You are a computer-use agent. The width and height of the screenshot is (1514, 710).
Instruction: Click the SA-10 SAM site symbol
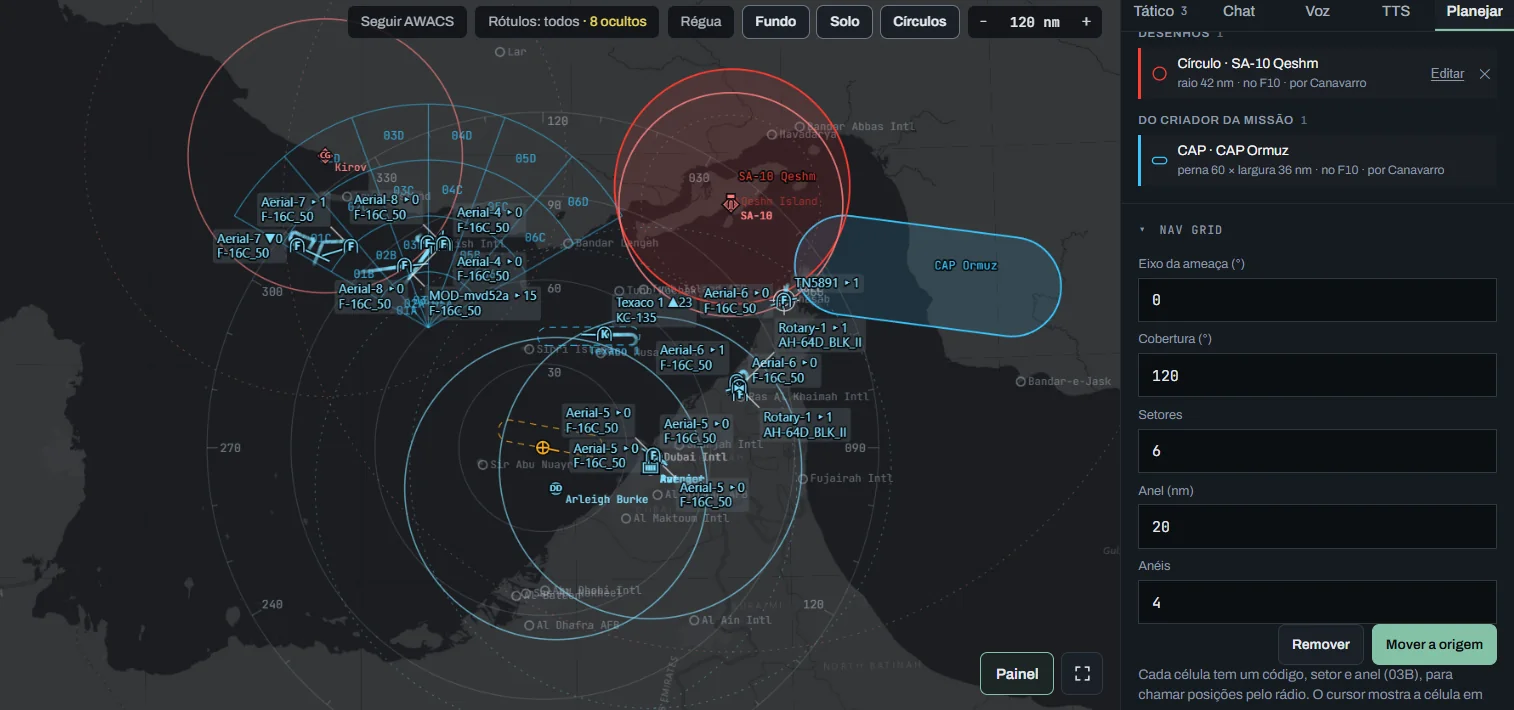[x=731, y=204]
